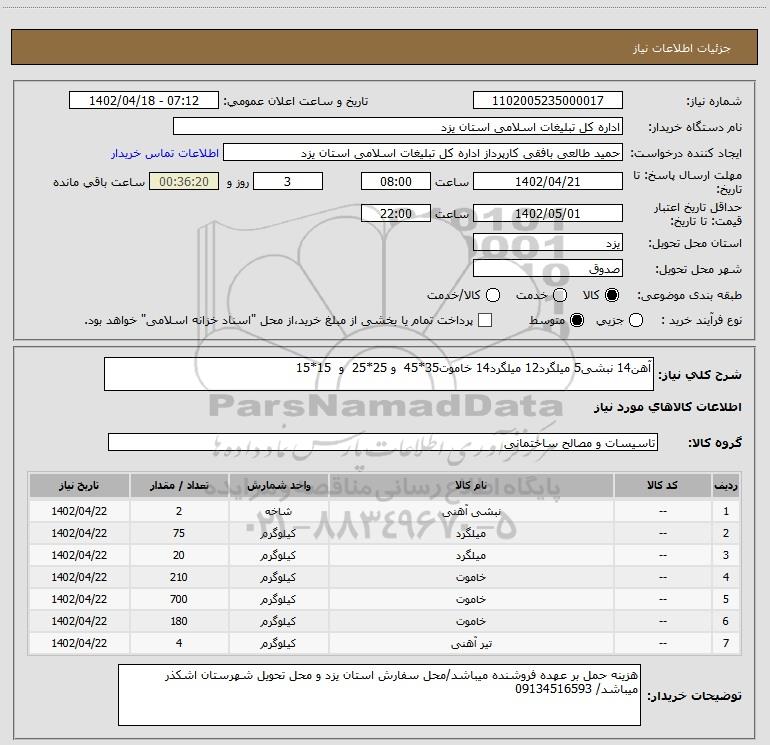
Task: Click the quantity 700 cell
Action: (x=179, y=600)
